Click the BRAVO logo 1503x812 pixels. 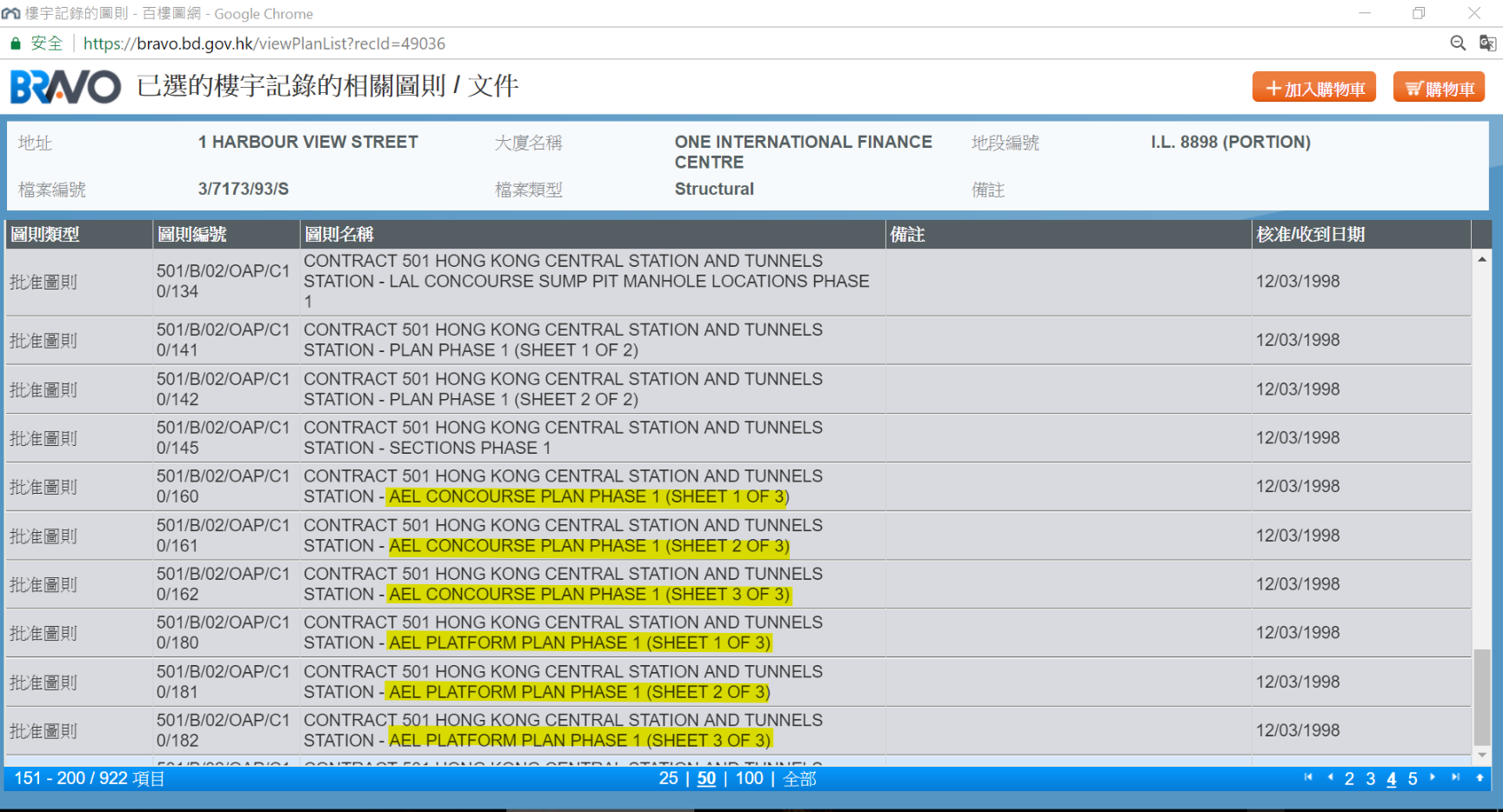point(65,87)
